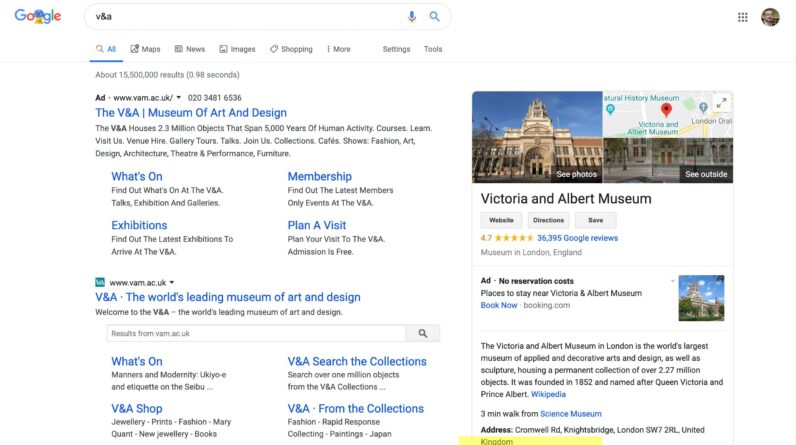The image size is (796, 445).
Task: Open search Tools
Action: click(x=433, y=49)
